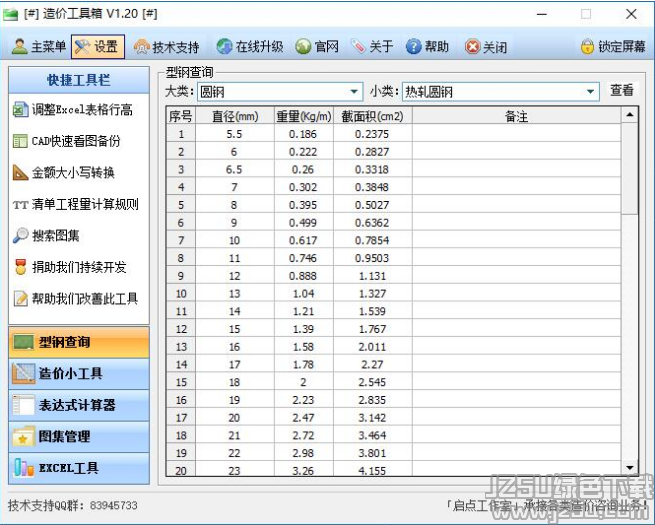Click 帮助我们改善此工具 feedback item

(75, 299)
